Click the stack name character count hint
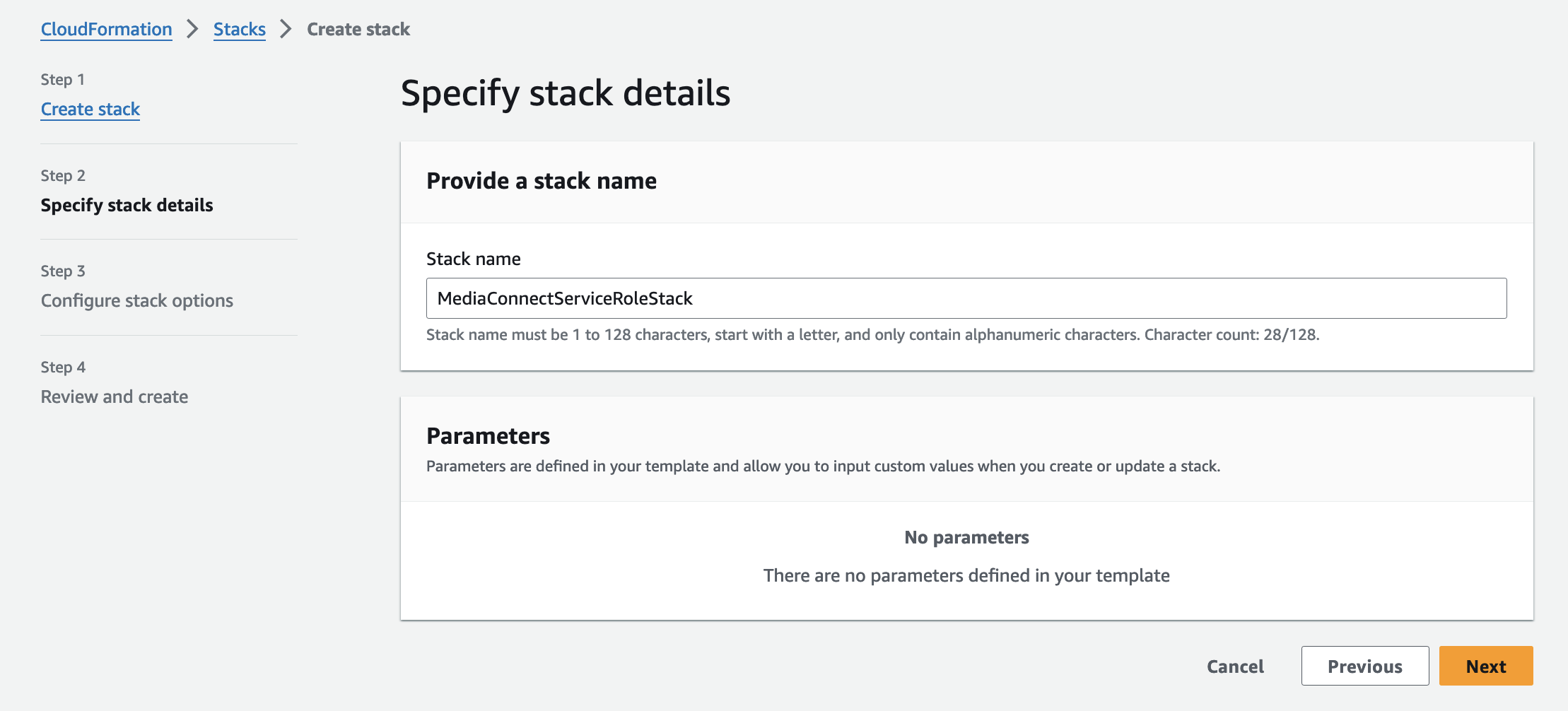Viewport: 1568px width, 711px height. tap(872, 334)
